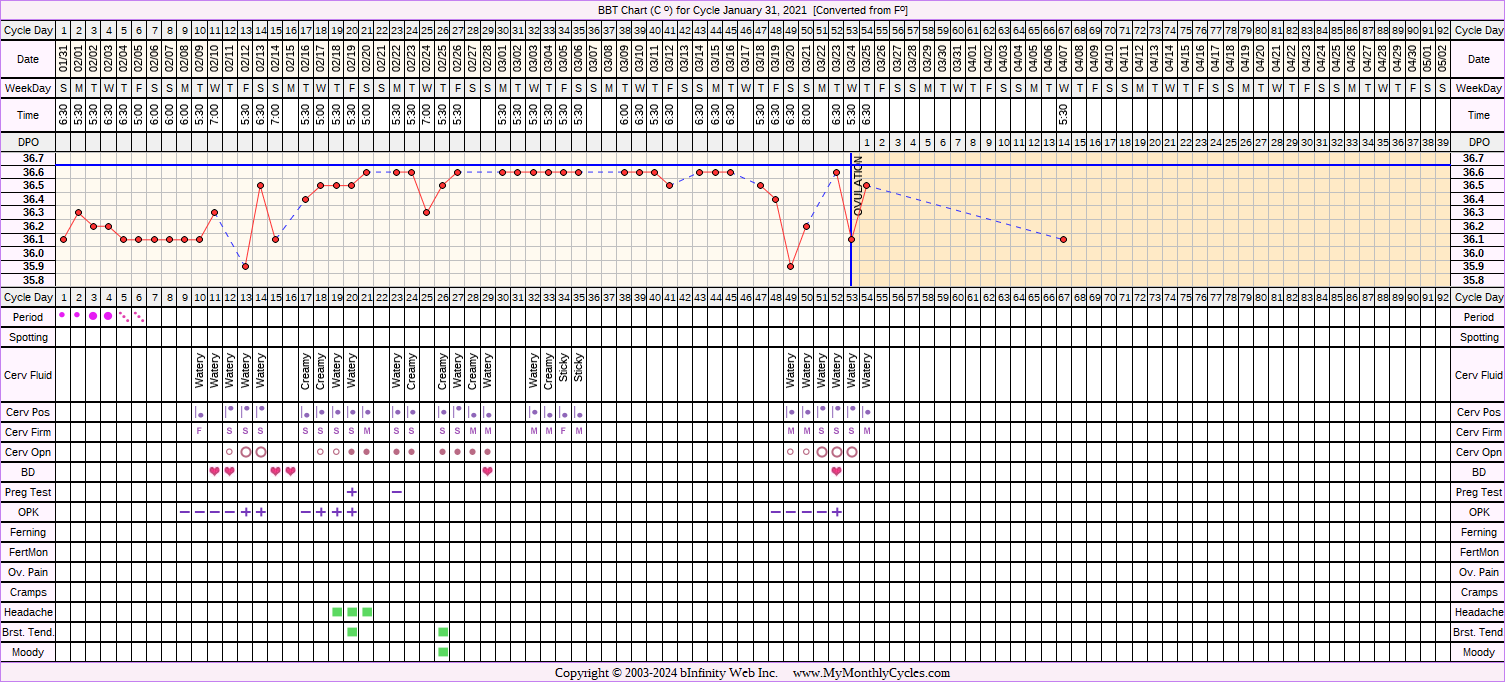Click the BD heart on cycle day 29
The width and height of the screenshot is (1505, 682).
coord(488,472)
